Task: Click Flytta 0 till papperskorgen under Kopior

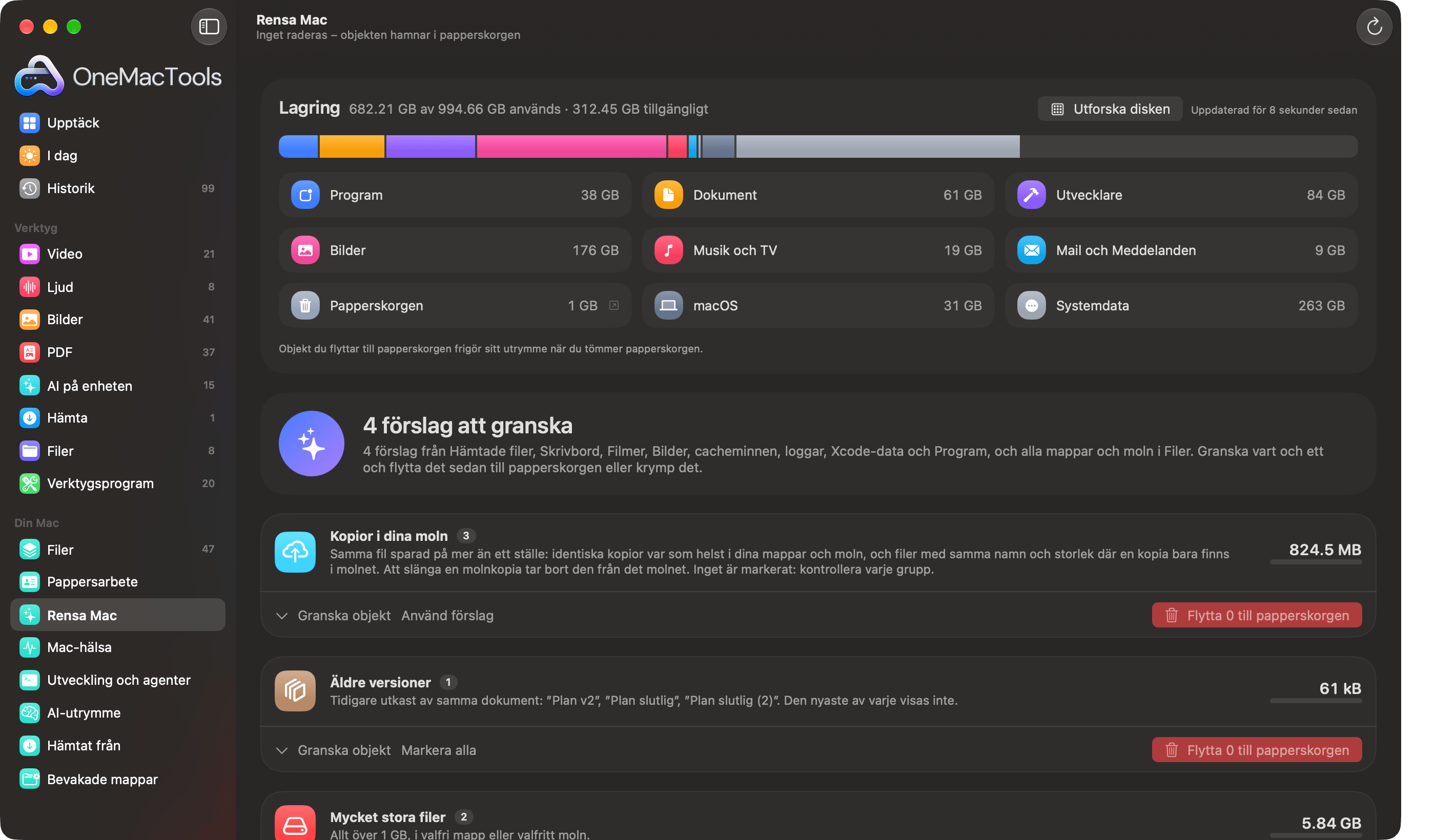Action: tap(1256, 615)
